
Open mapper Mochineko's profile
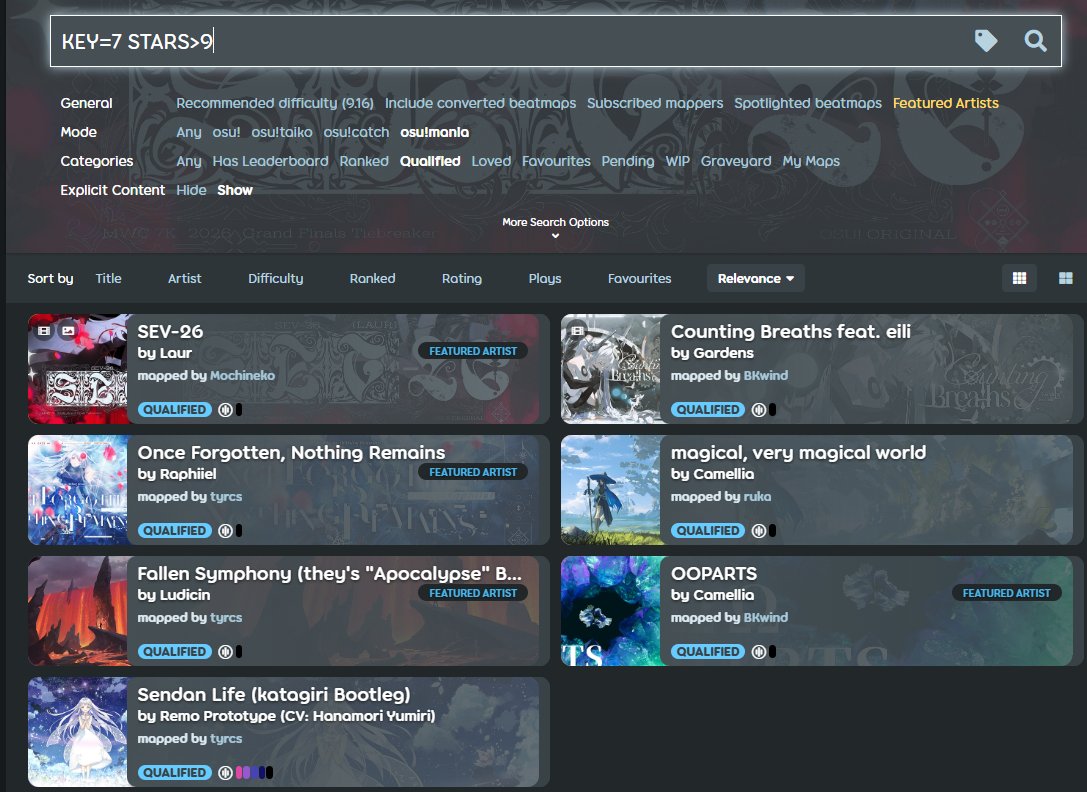(x=243, y=375)
